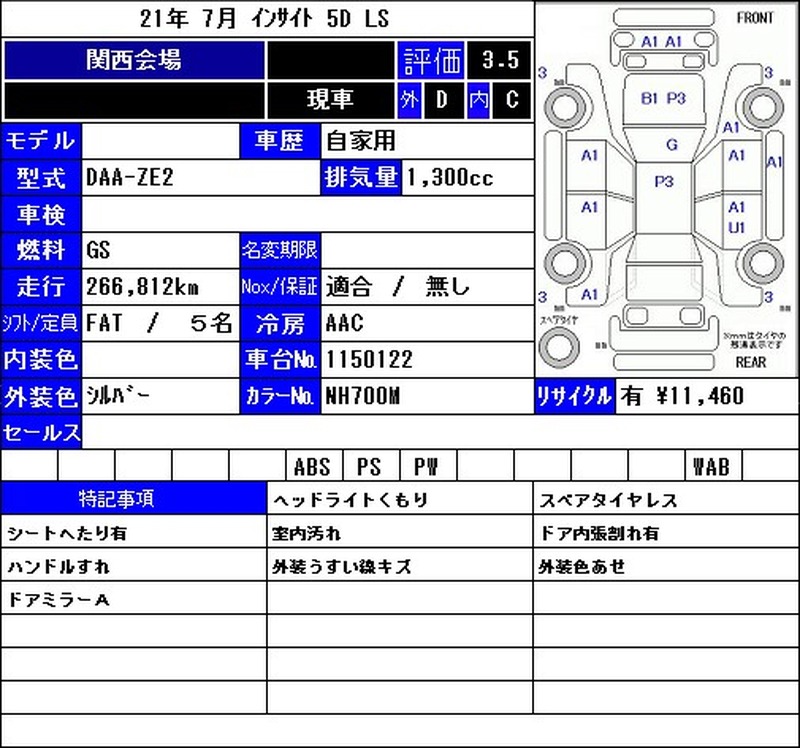Click the REAR label on car diagram
This screenshot has height=748, width=800.
point(751,362)
